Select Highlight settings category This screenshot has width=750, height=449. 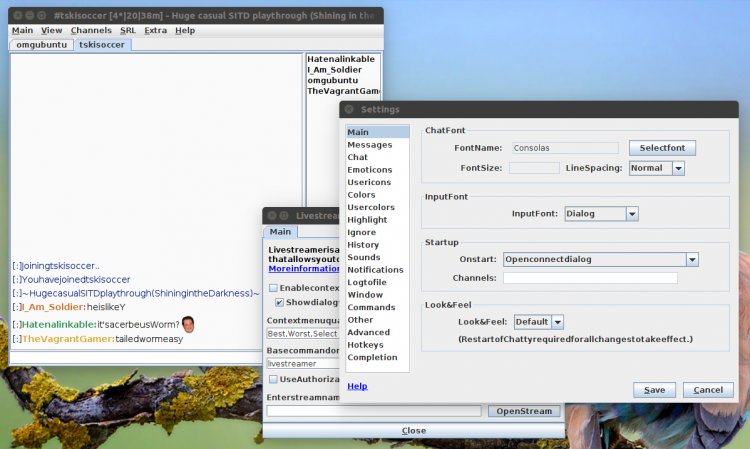[x=377, y=220]
